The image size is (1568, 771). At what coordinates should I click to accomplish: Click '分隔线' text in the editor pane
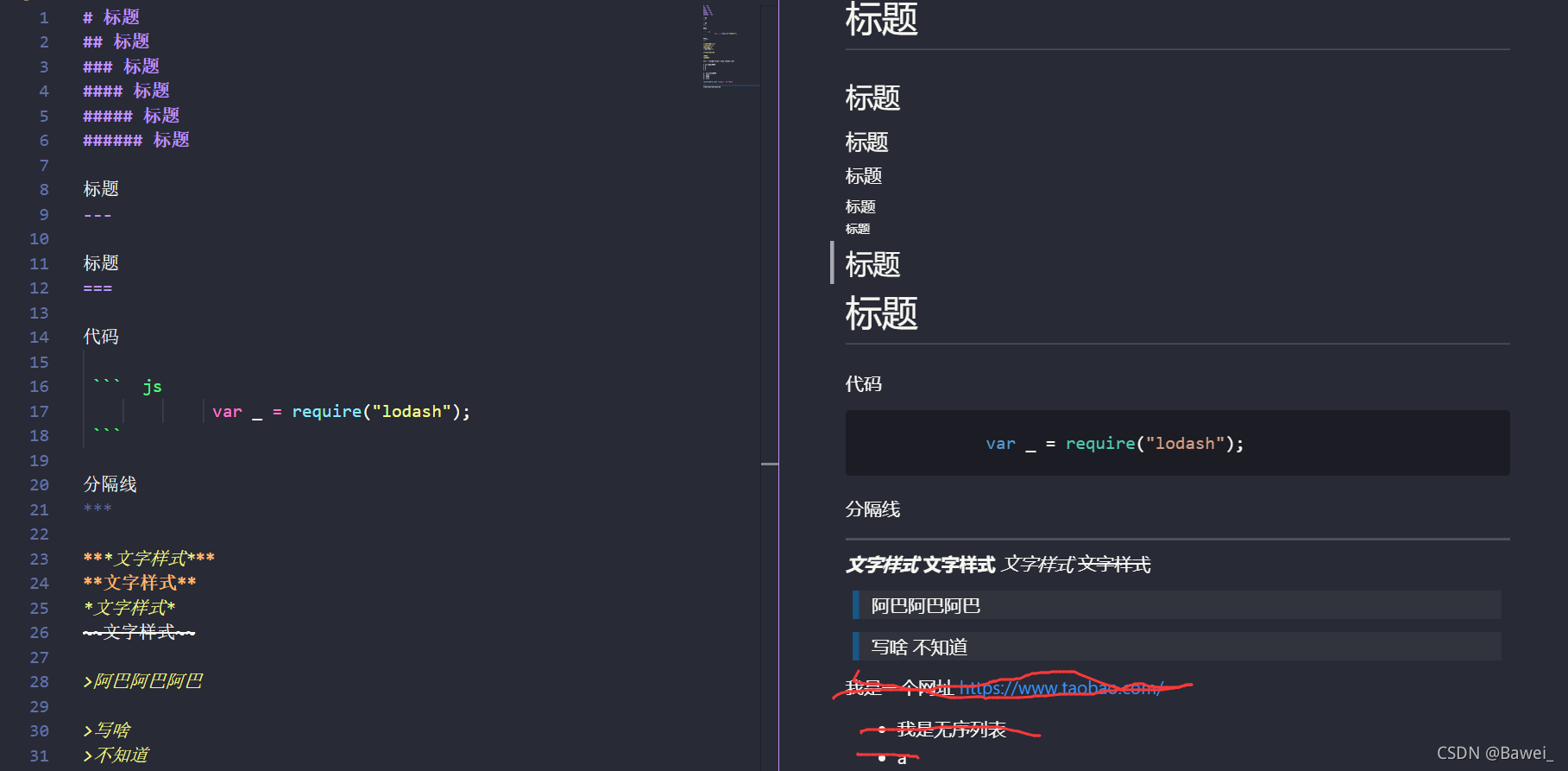(x=110, y=484)
